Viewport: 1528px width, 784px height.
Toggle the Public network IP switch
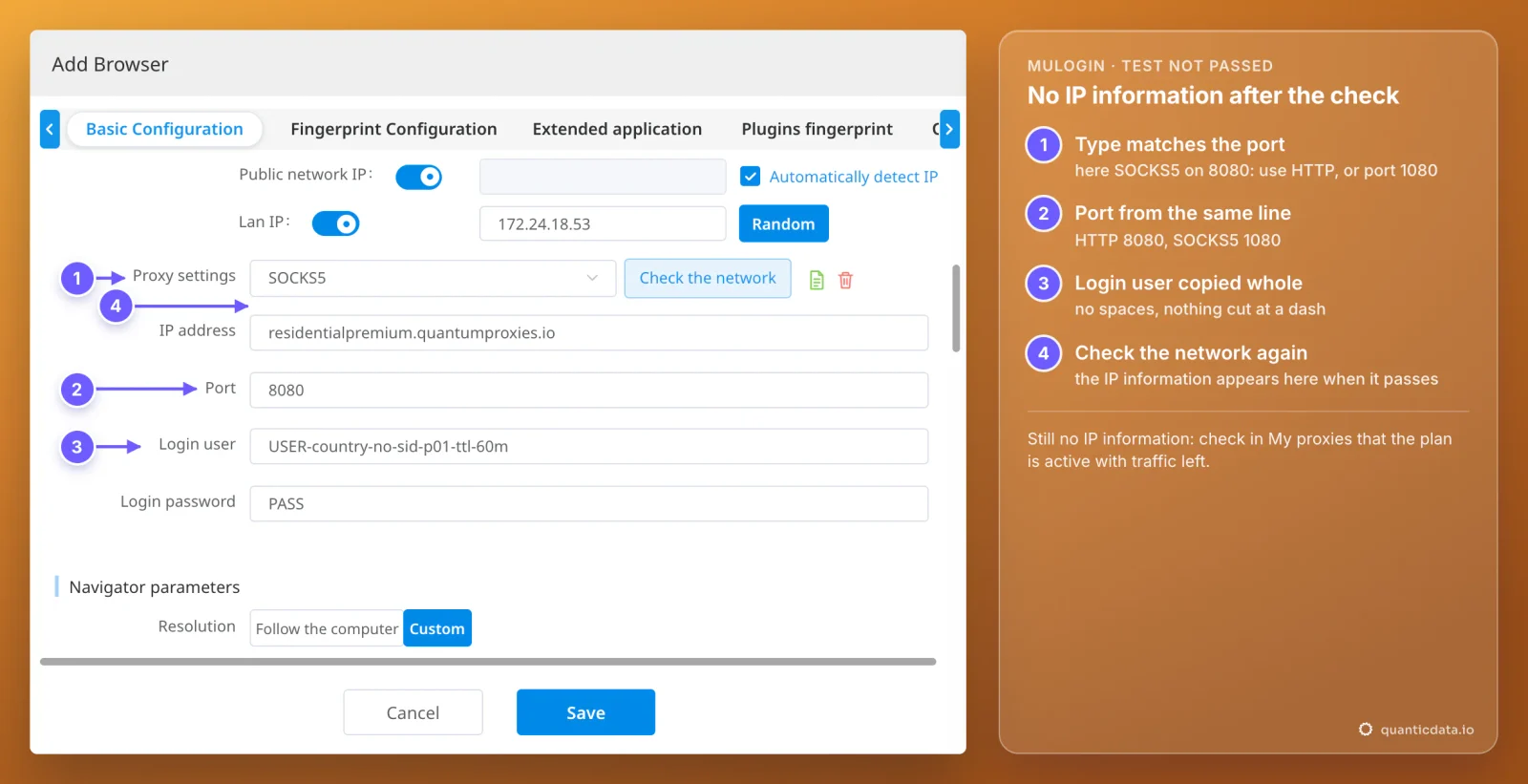pyautogui.click(x=418, y=177)
